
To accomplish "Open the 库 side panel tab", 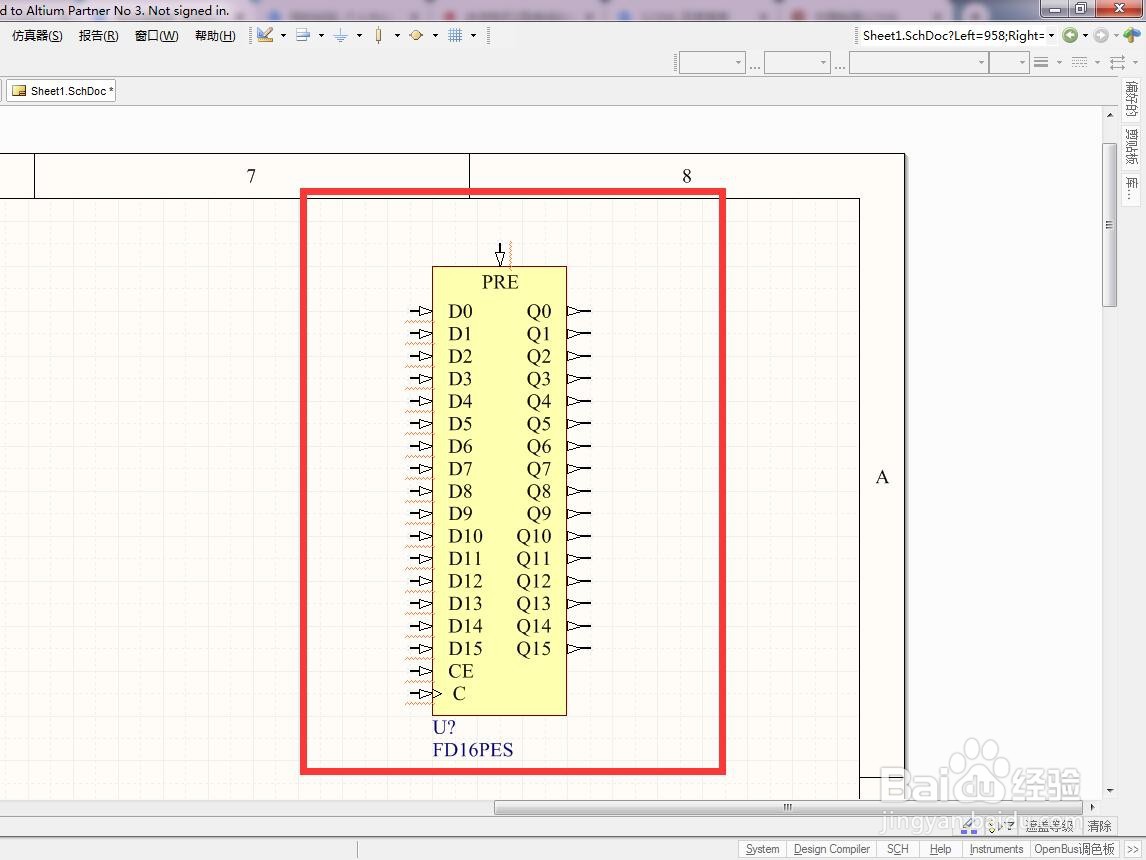I will tap(1131, 188).
